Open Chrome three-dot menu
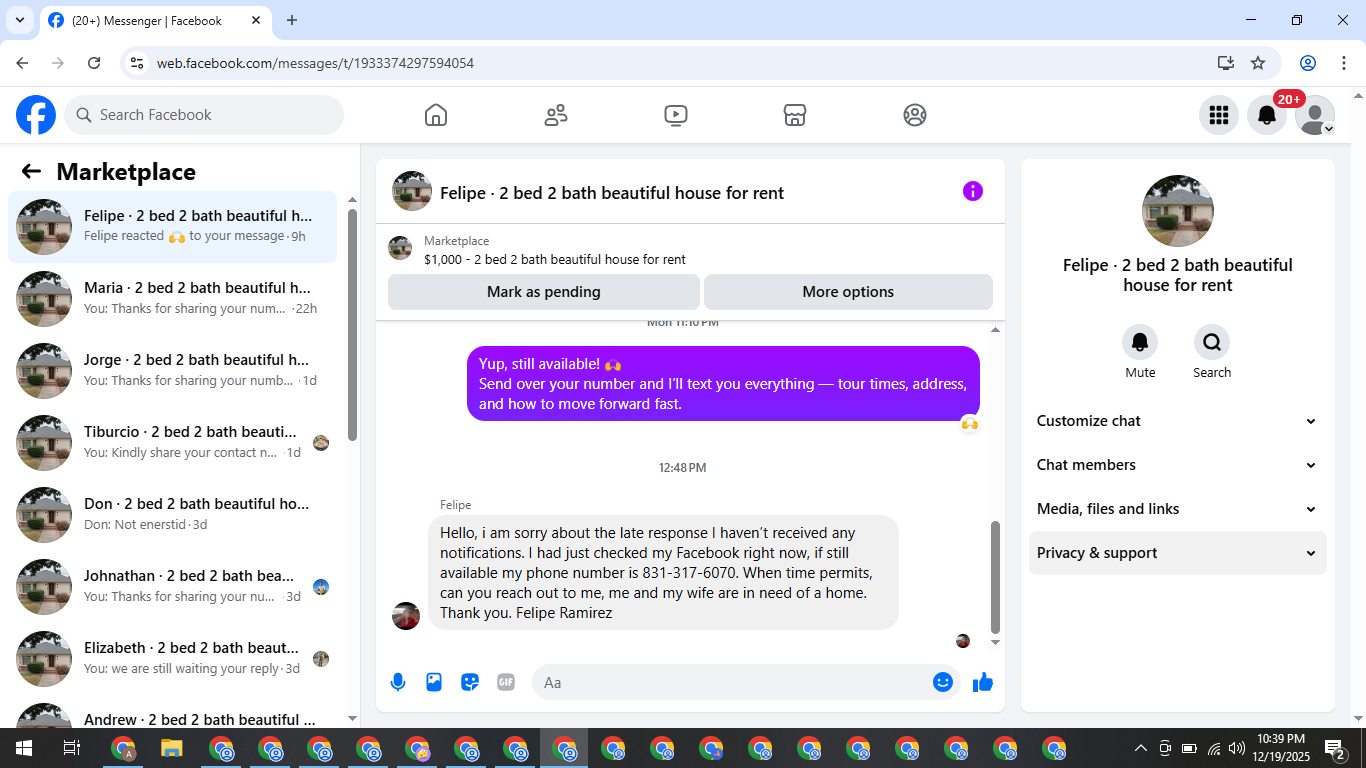 (1344, 63)
